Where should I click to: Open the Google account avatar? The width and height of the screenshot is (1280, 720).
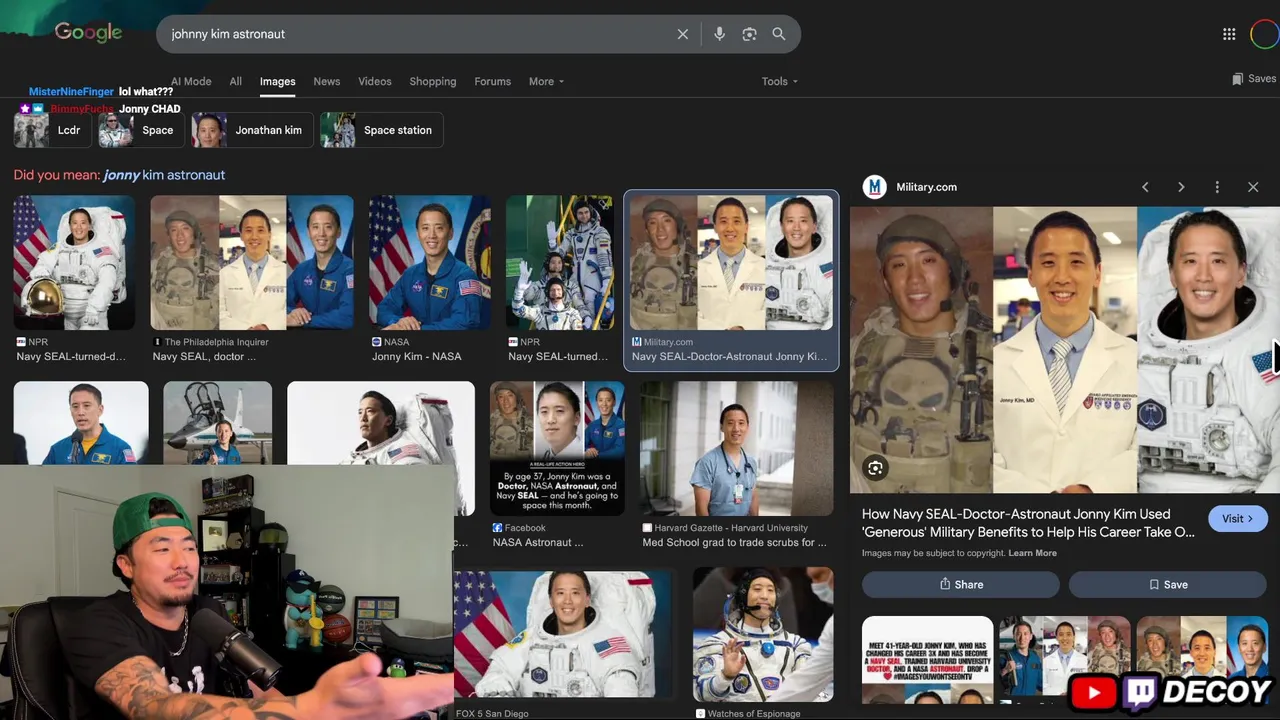point(1265,34)
